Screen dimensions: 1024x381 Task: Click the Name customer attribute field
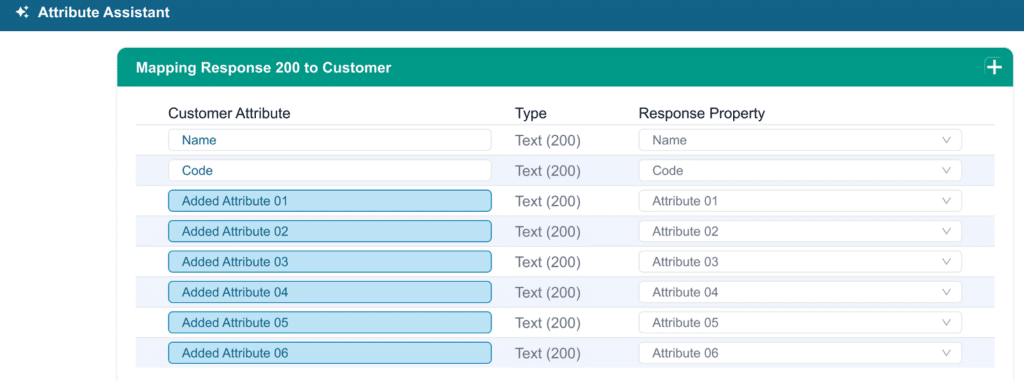(x=330, y=140)
